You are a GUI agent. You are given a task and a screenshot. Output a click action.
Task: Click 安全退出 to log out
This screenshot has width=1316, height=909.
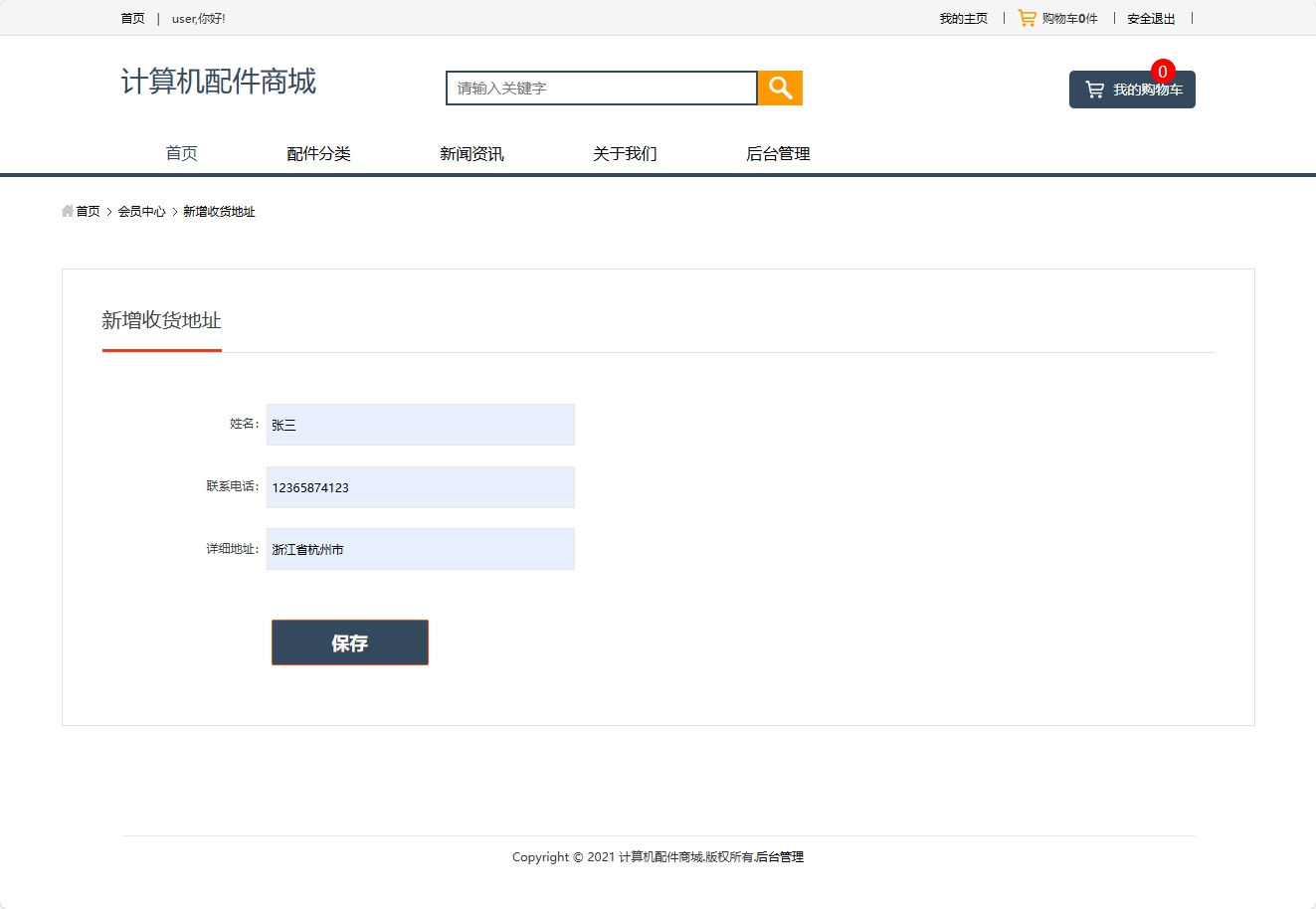coord(1150,17)
